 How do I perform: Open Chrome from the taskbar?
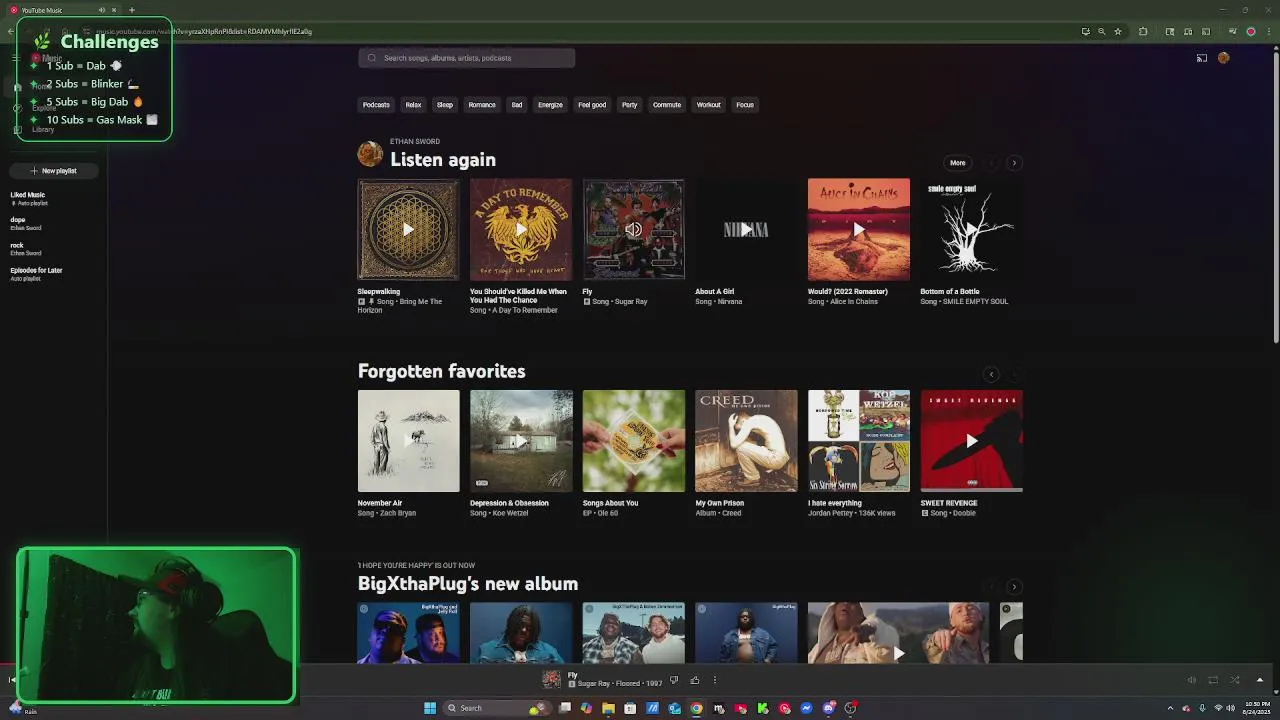pyautogui.click(x=697, y=708)
